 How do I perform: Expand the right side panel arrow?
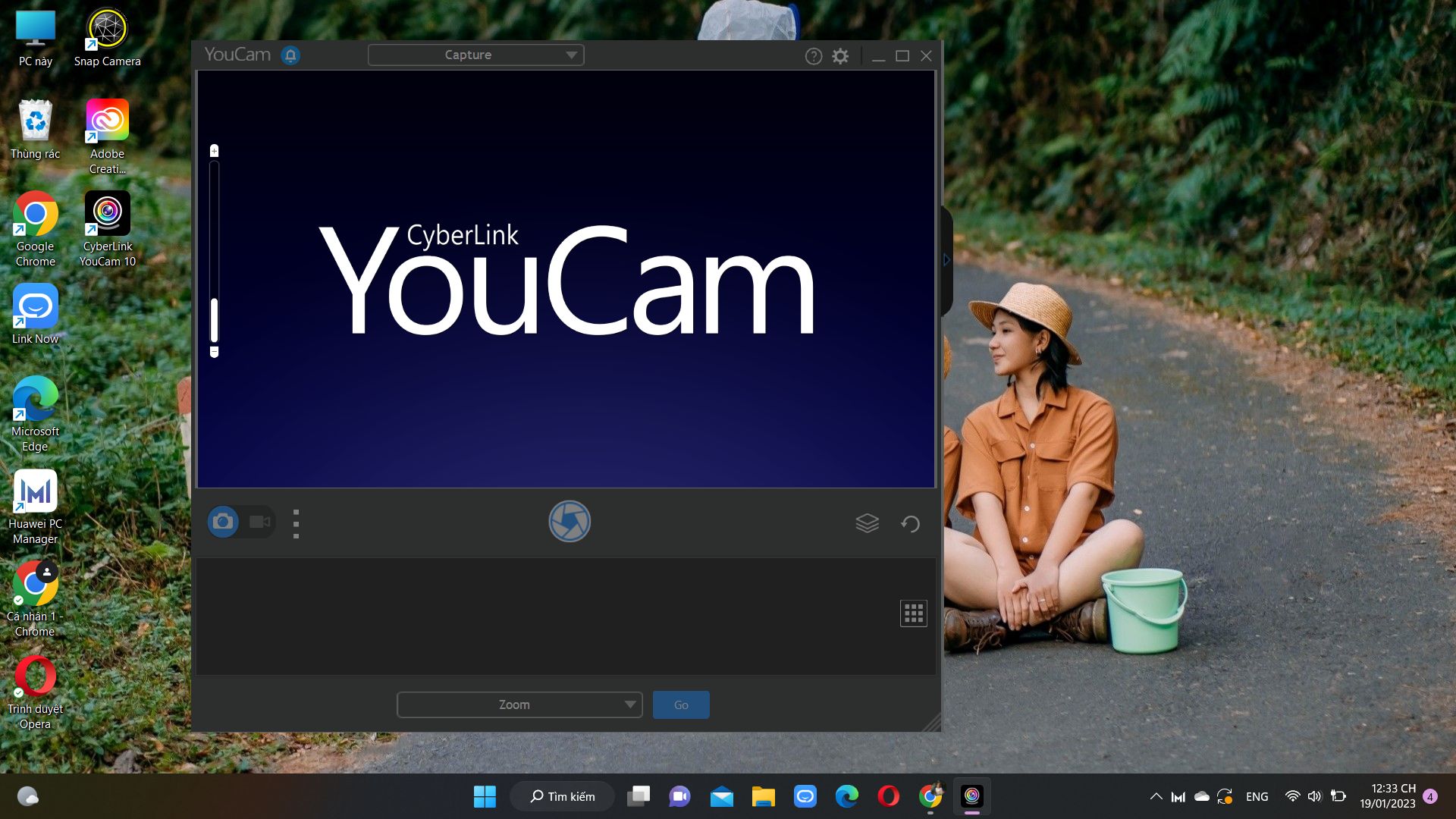[x=946, y=260]
